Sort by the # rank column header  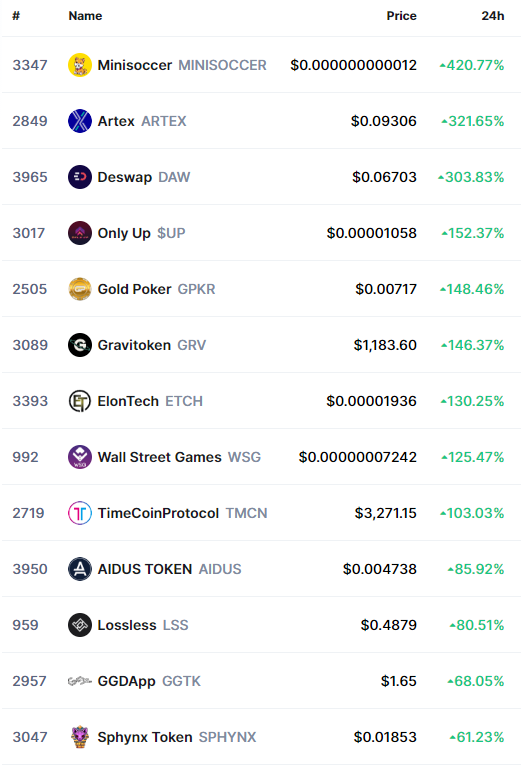pos(16,16)
